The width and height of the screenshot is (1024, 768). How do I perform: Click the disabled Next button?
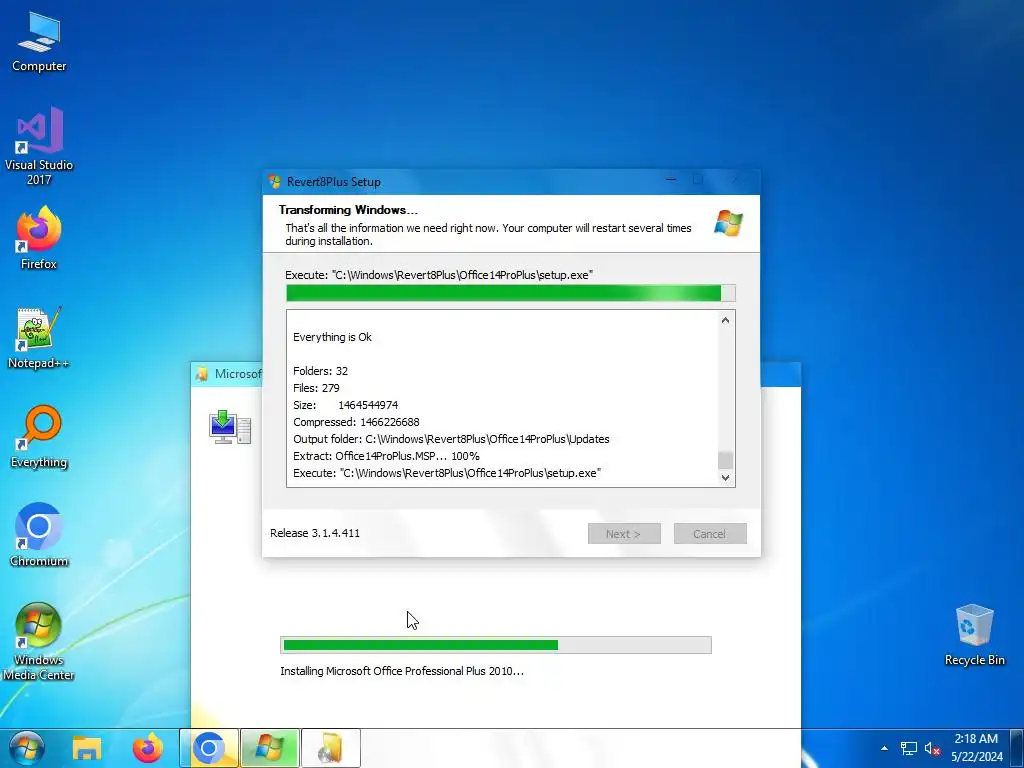624,534
